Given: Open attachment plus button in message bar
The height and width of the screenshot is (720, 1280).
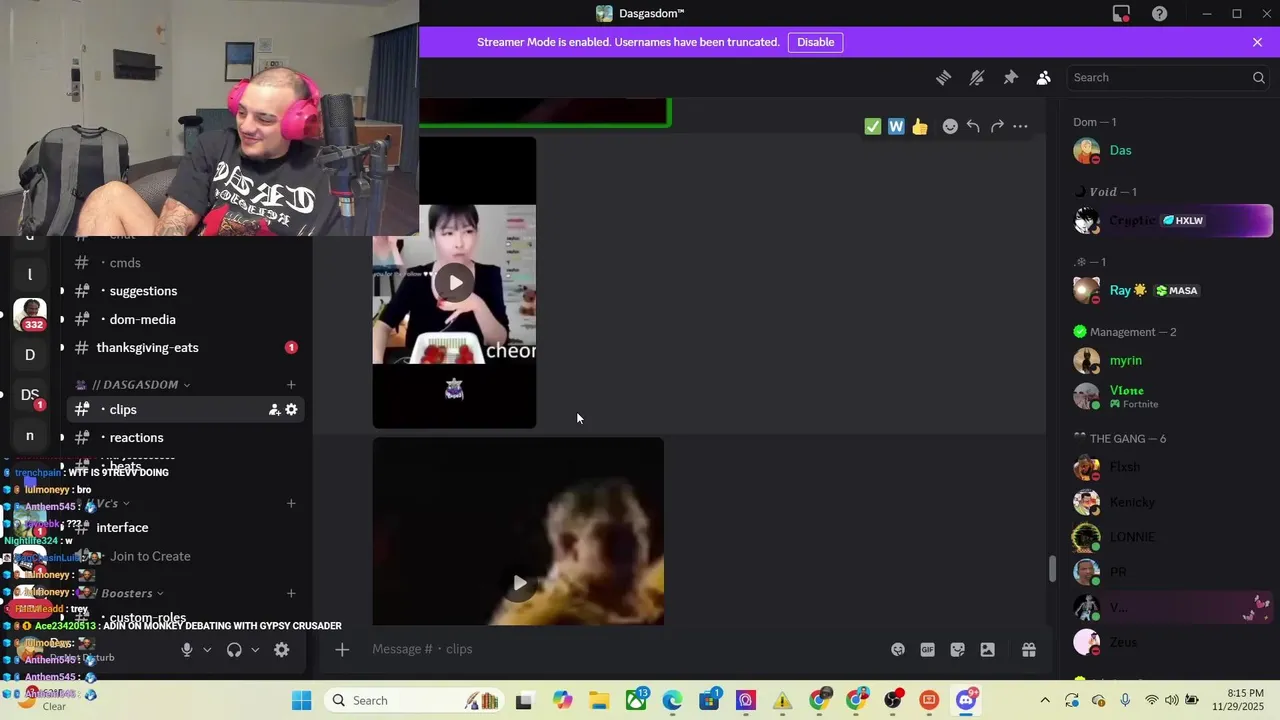Looking at the screenshot, I should coord(342,649).
